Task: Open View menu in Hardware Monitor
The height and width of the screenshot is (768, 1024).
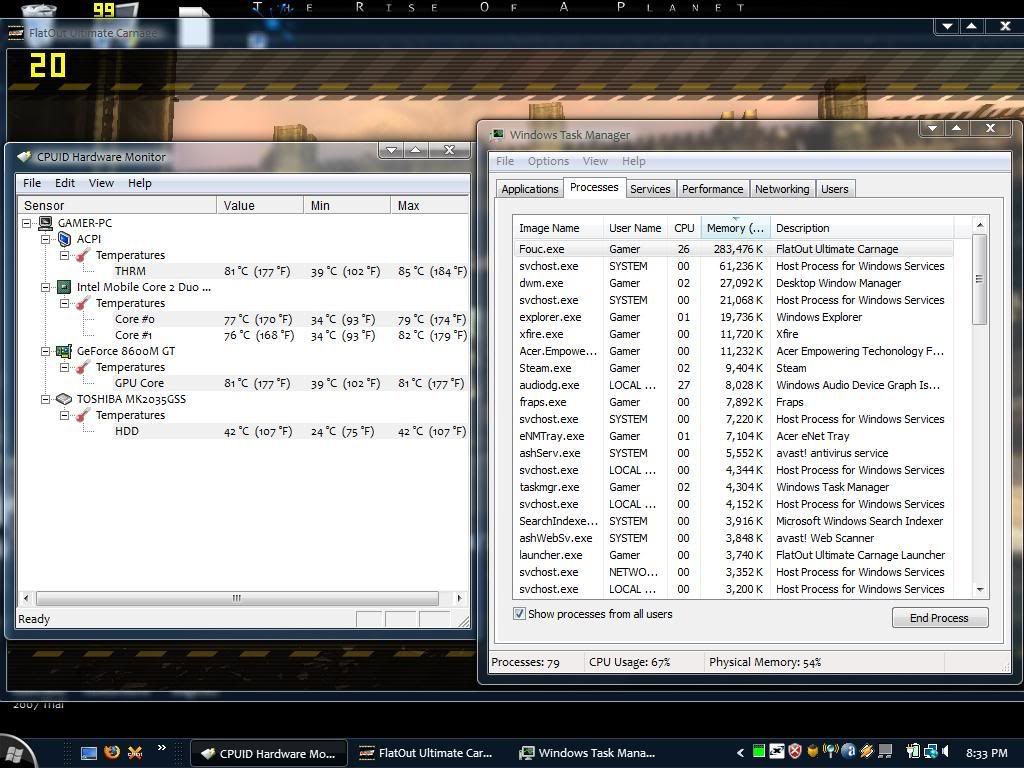Action: coord(101,184)
